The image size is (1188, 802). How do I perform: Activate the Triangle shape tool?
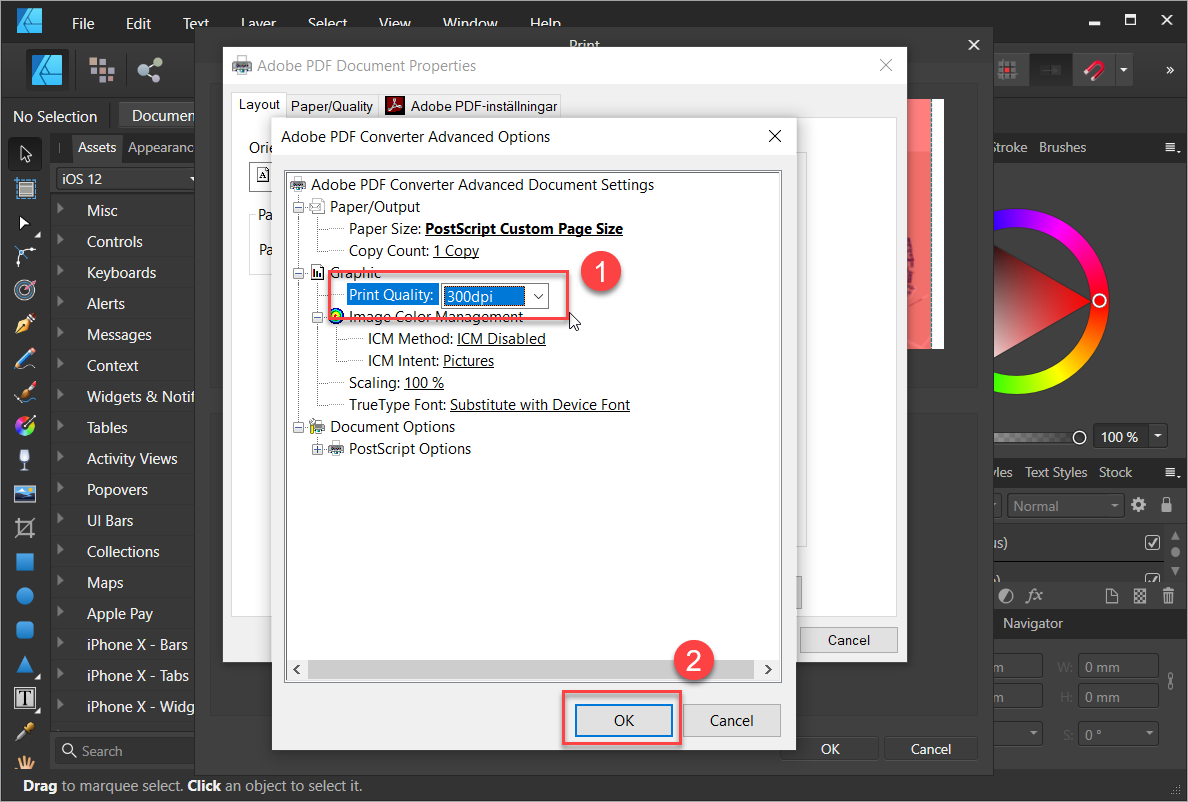(x=25, y=664)
